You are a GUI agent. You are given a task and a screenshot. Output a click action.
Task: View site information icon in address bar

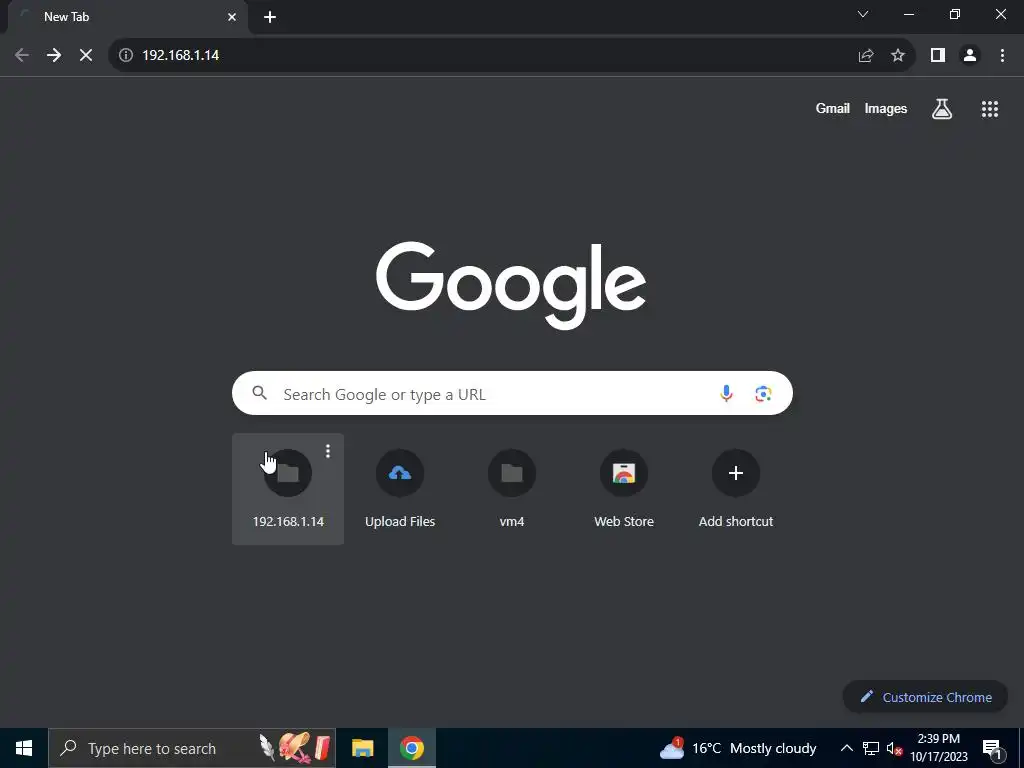[x=126, y=56]
